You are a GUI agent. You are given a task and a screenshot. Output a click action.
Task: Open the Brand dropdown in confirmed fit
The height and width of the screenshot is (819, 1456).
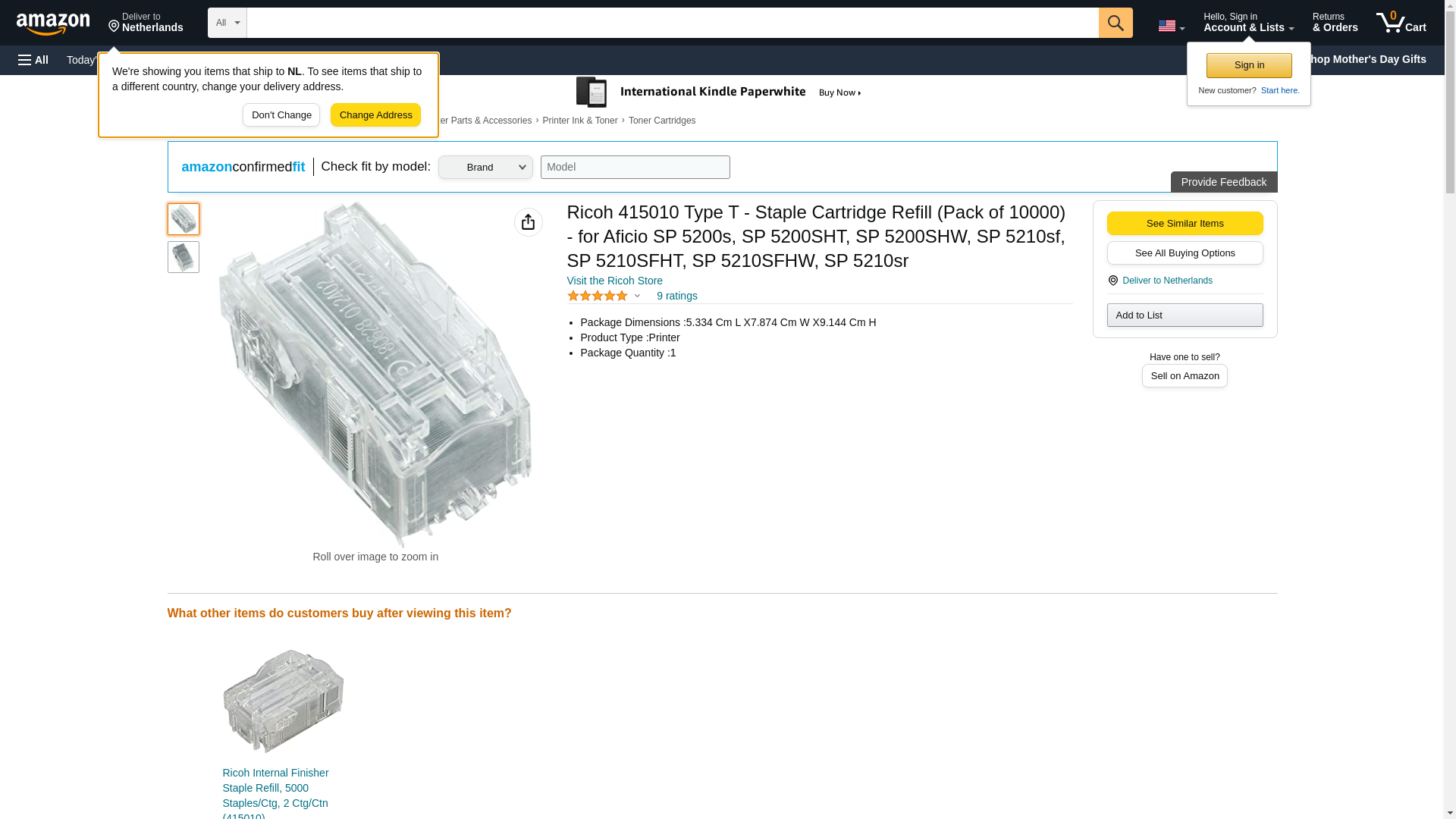485,168
